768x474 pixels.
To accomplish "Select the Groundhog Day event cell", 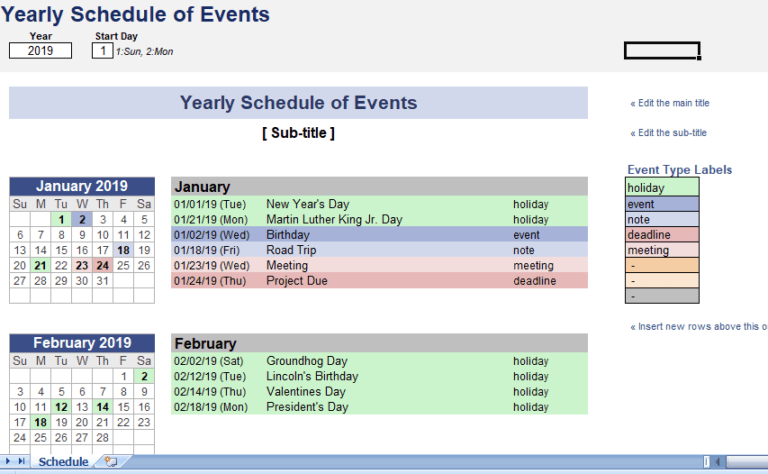I will (x=307, y=361).
